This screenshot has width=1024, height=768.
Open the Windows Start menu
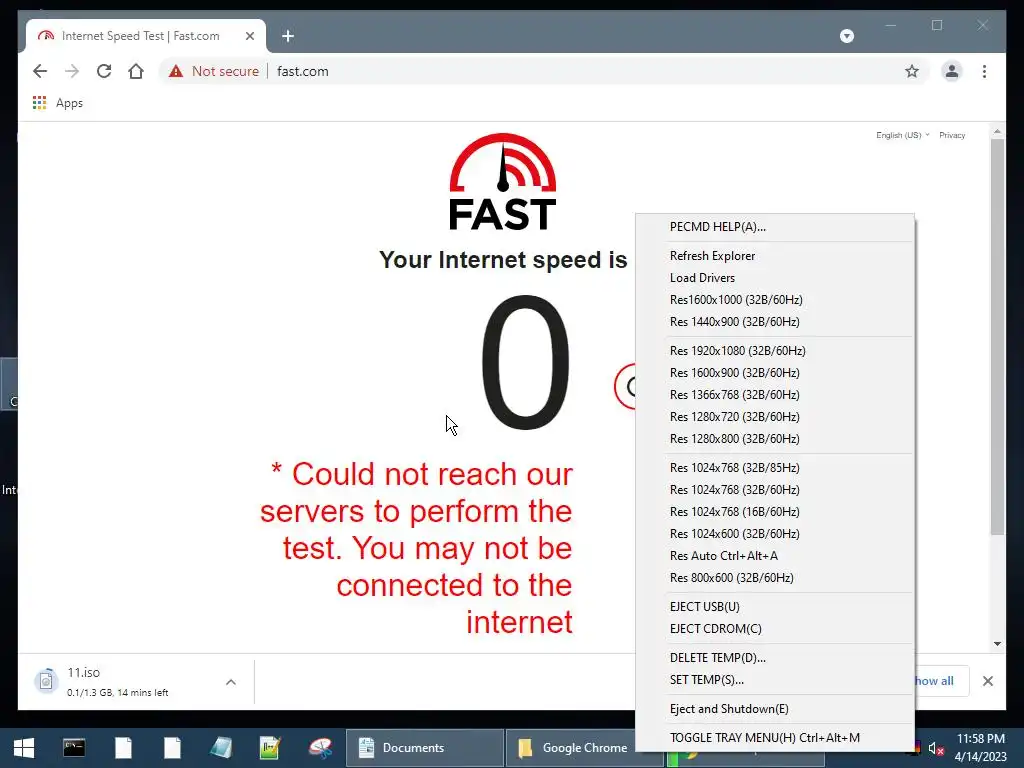[x=24, y=748]
